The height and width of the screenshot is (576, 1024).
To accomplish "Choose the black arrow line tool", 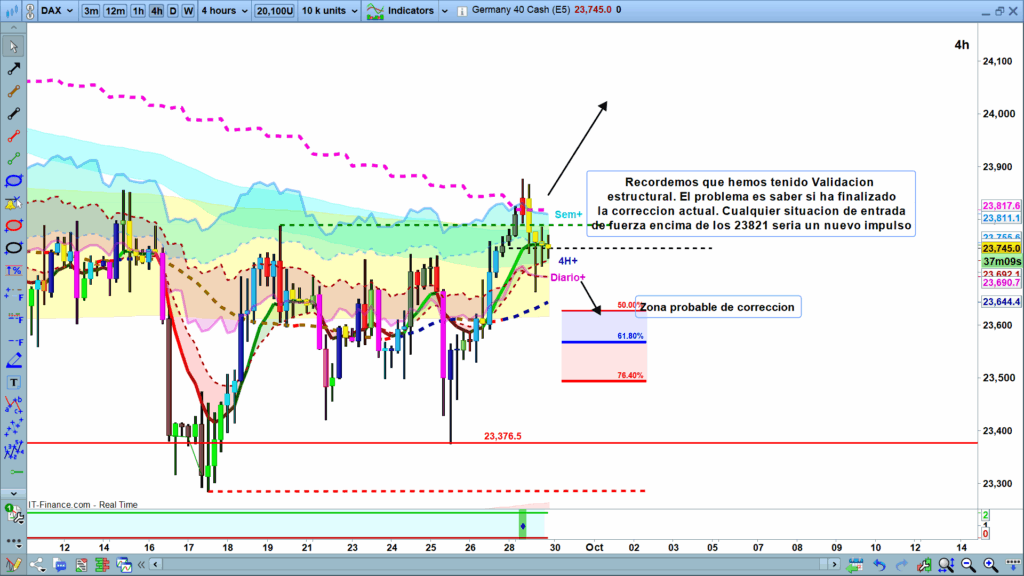I will click(13, 70).
